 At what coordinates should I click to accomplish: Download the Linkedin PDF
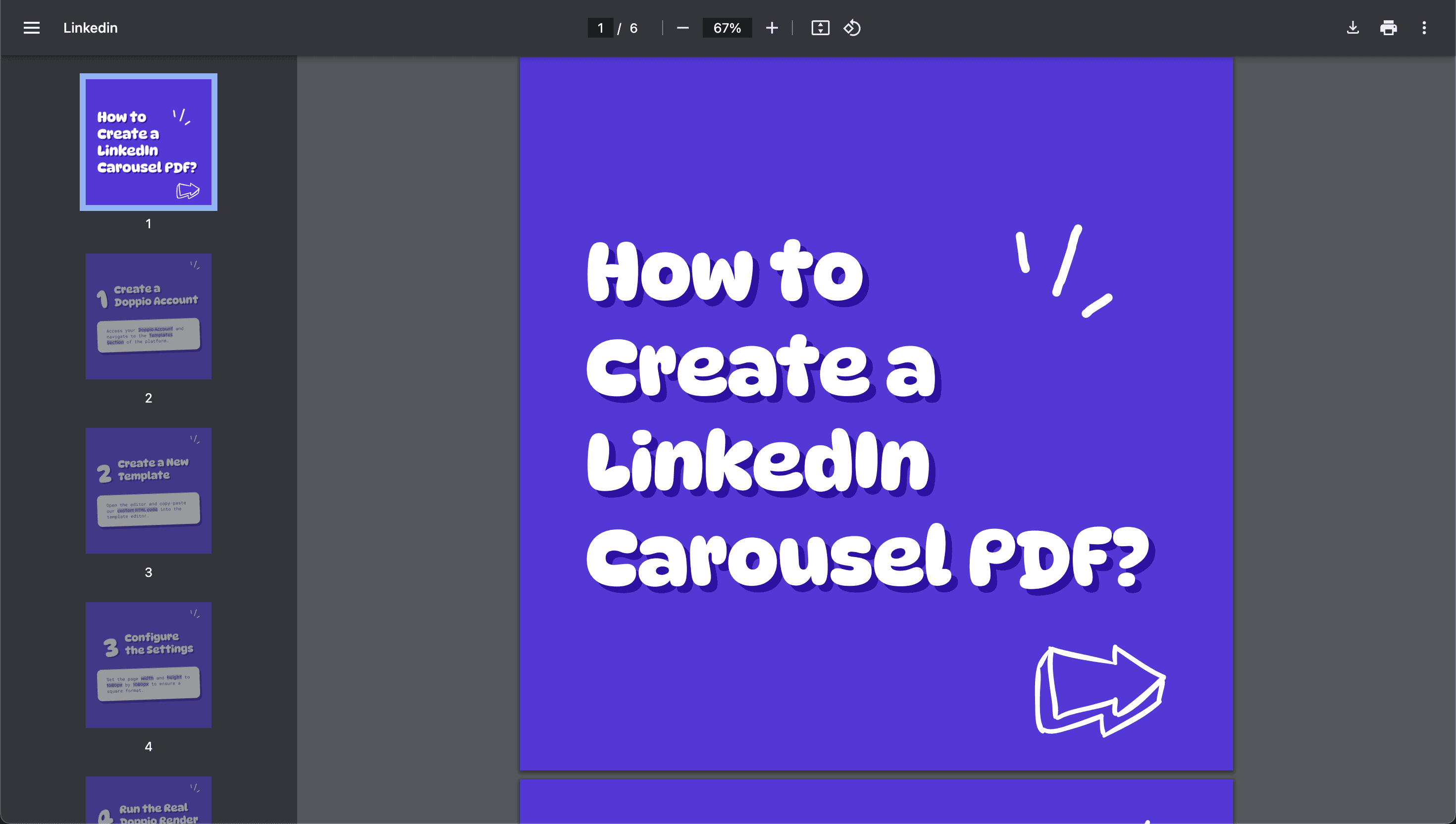pos(1352,28)
